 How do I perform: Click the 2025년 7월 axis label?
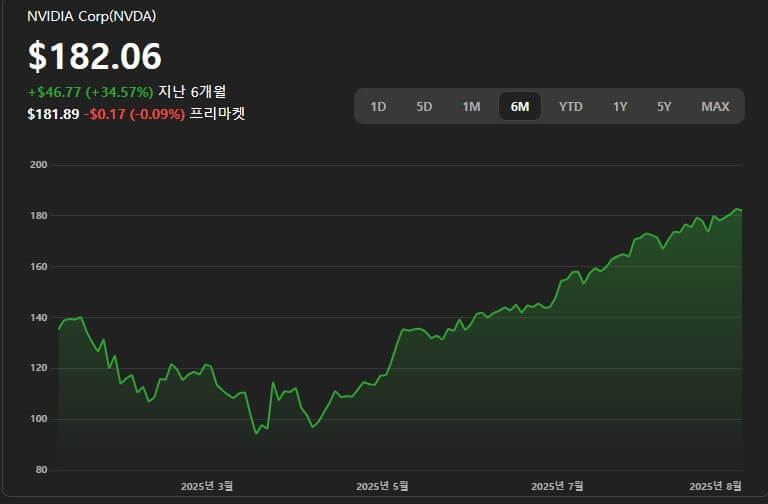pyautogui.click(x=557, y=486)
